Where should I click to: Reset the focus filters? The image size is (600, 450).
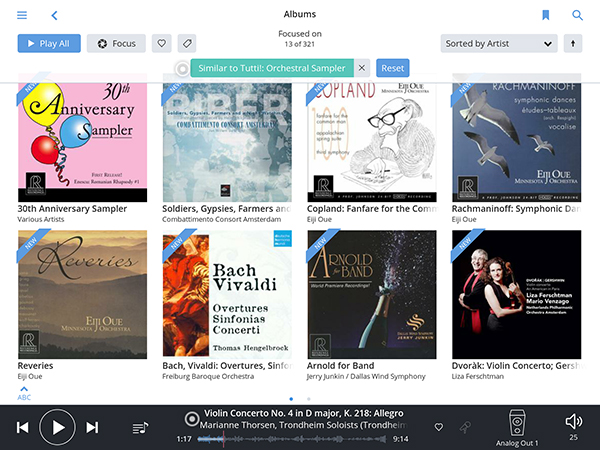pos(393,68)
